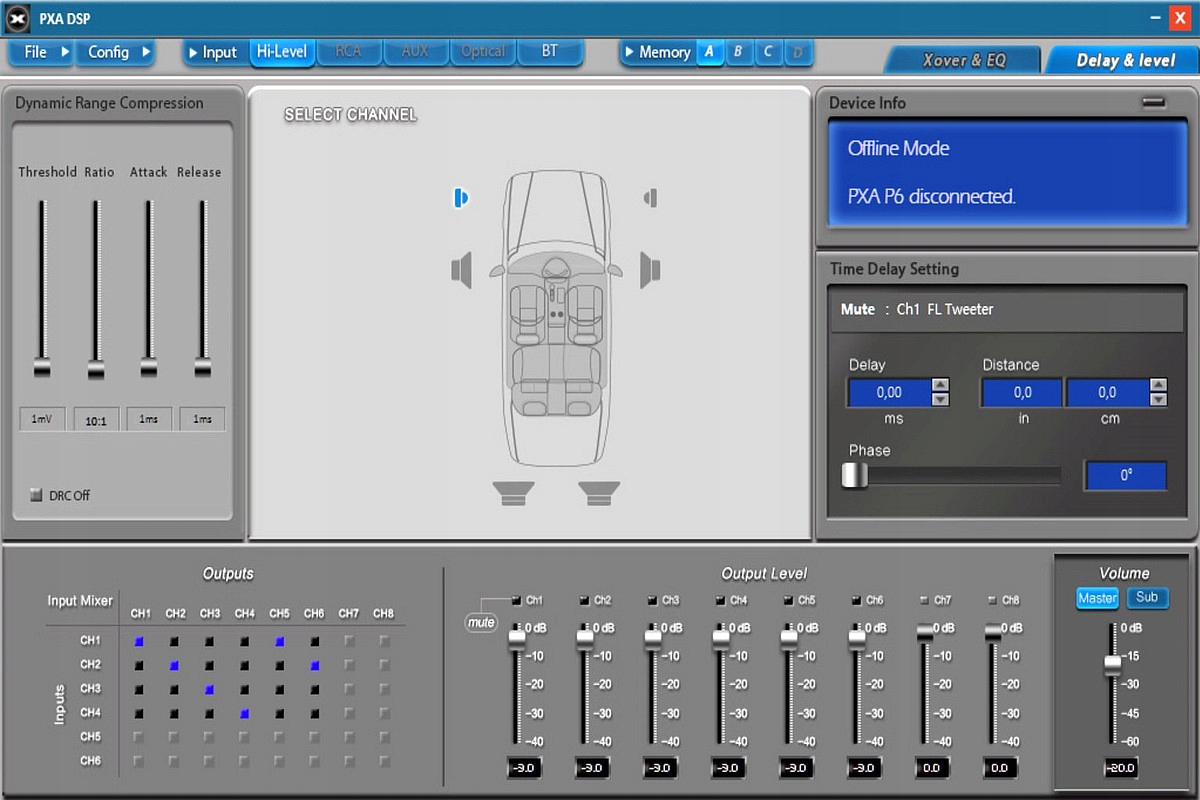The image size is (1200, 800).
Task: Choose the Hi-Level input source
Action: point(282,52)
